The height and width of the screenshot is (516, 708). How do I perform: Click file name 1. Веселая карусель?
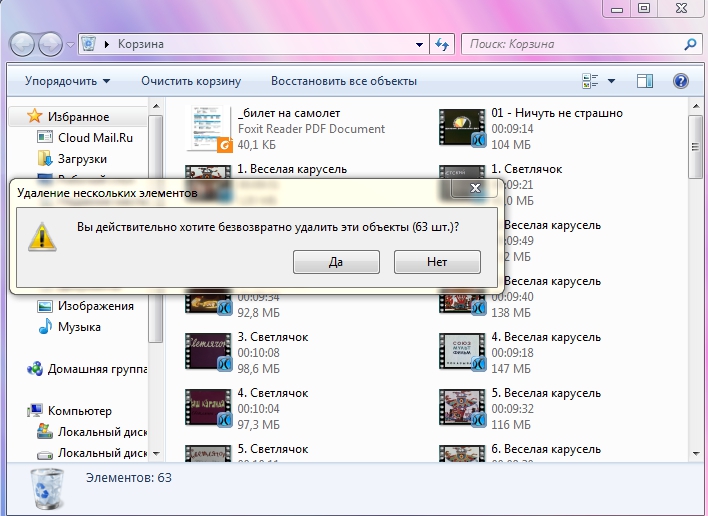click(292, 169)
